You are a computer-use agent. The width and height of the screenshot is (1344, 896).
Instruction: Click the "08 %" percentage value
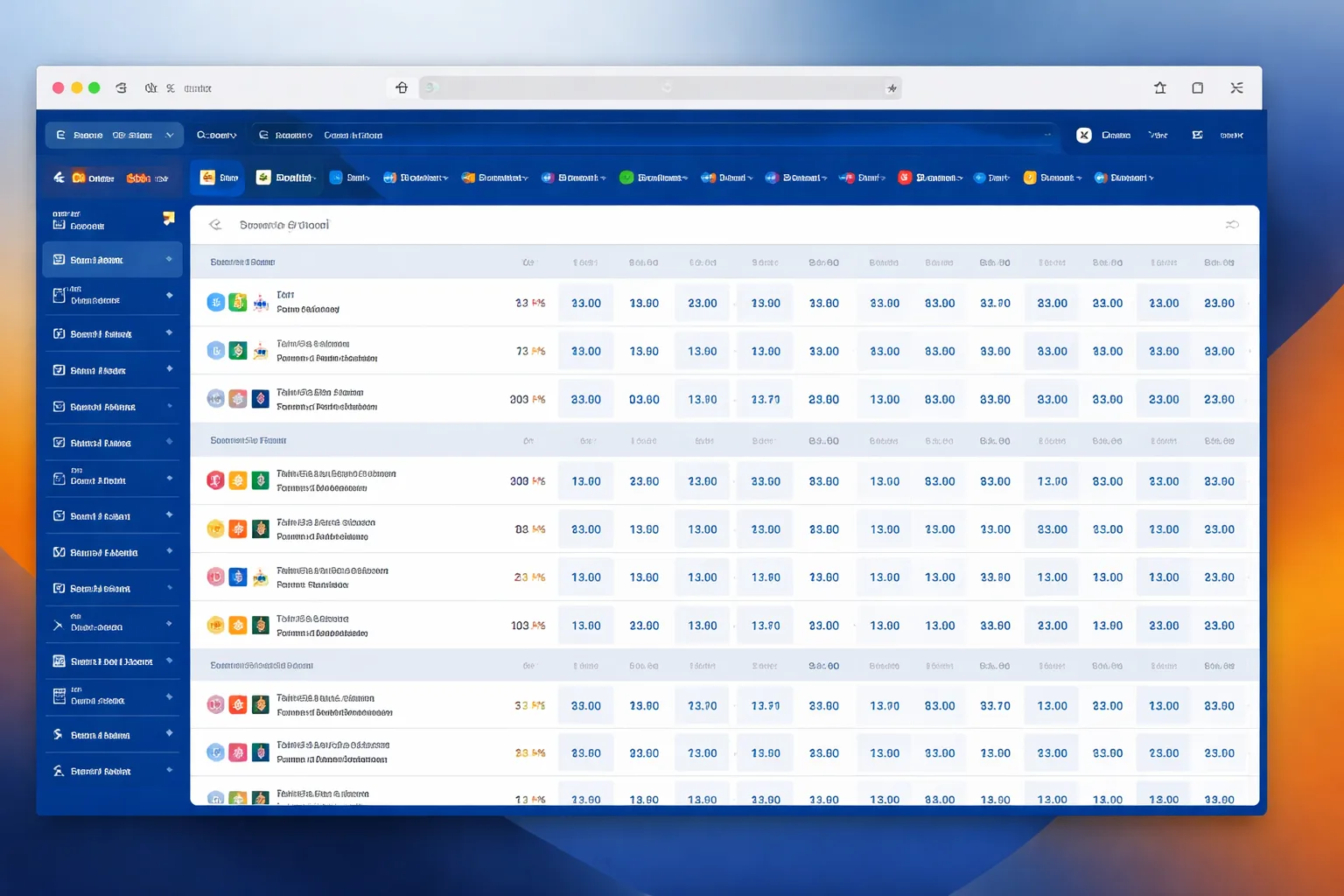coord(530,529)
